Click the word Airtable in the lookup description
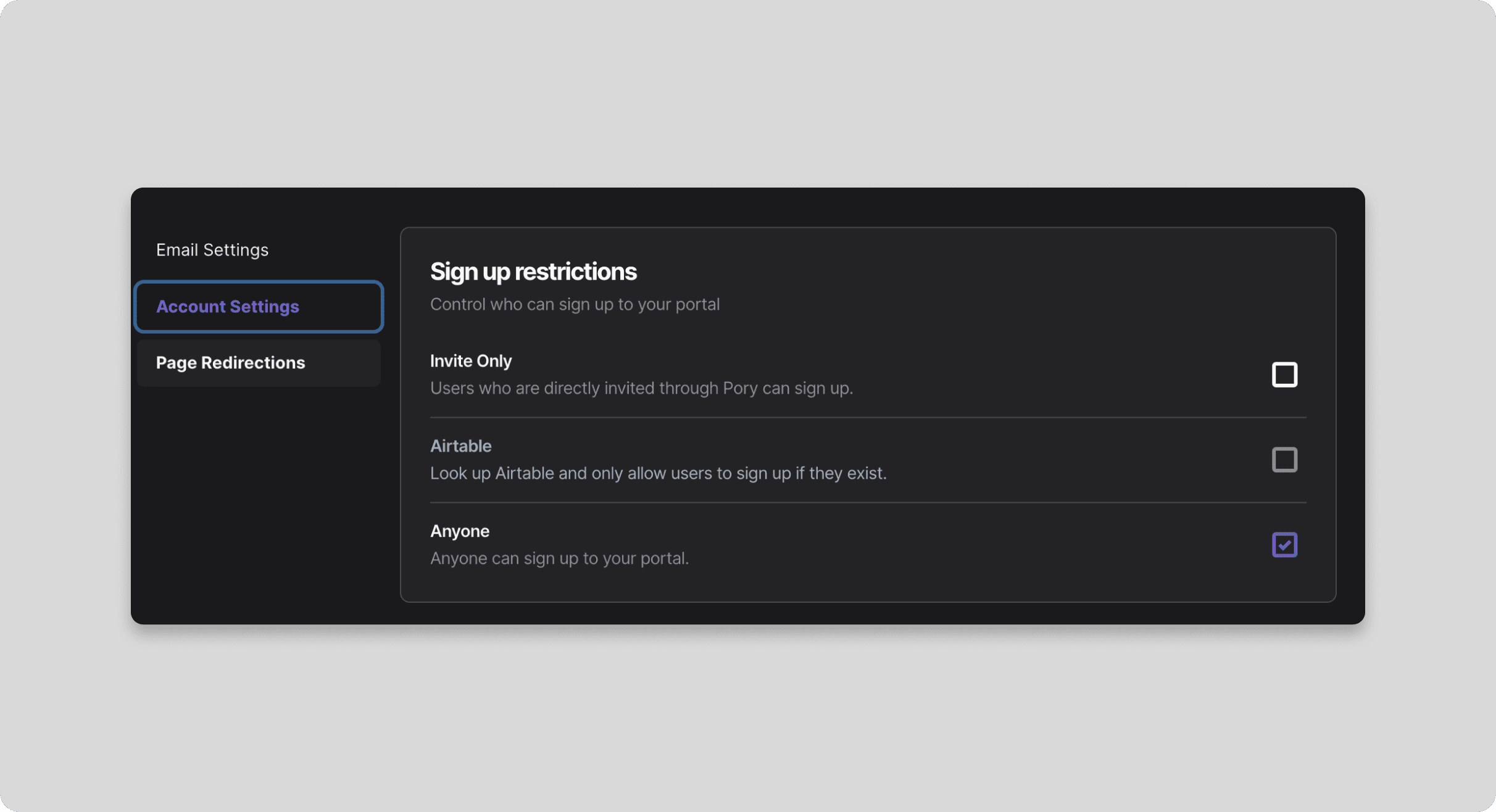Viewport: 1496px width, 812px height. 525,473
